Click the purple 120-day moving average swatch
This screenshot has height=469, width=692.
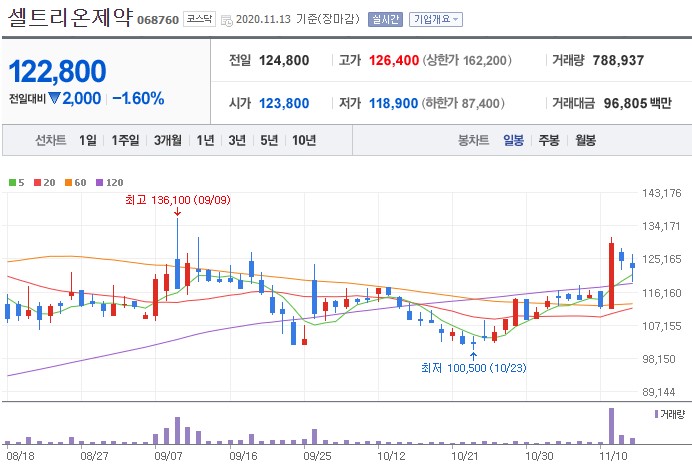click(x=99, y=182)
